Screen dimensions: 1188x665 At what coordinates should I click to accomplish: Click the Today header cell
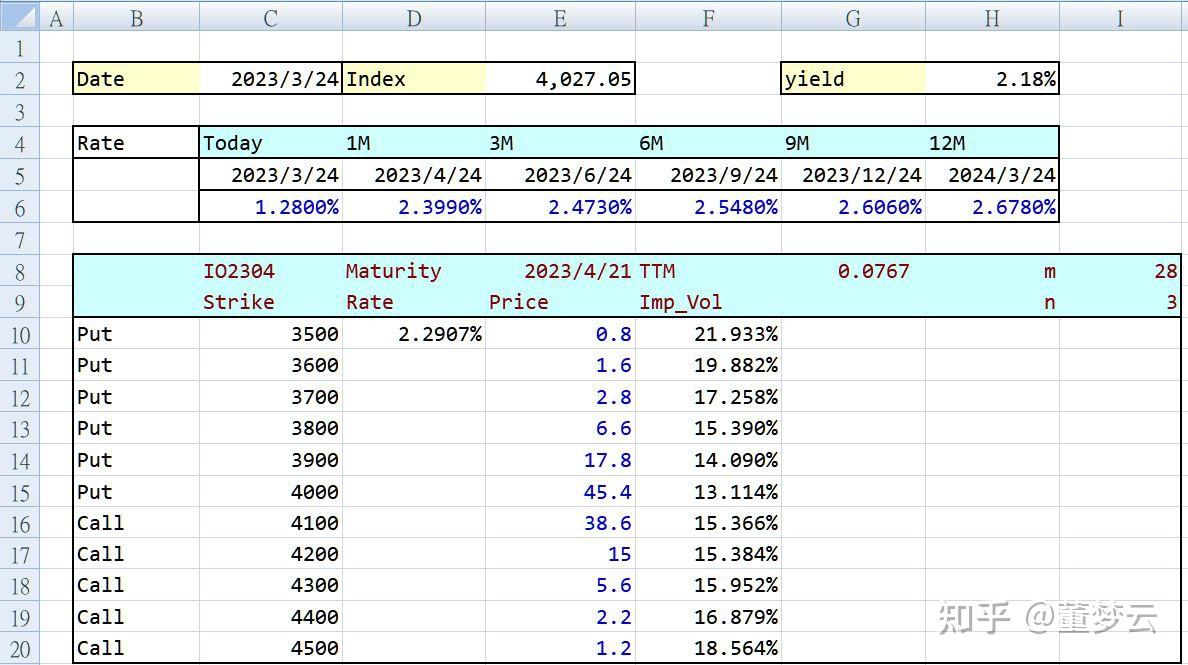click(270, 143)
